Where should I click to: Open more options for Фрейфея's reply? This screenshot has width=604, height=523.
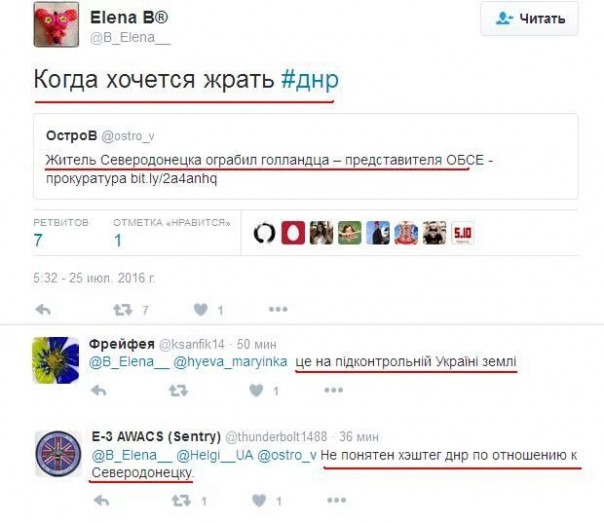[x=334, y=390]
